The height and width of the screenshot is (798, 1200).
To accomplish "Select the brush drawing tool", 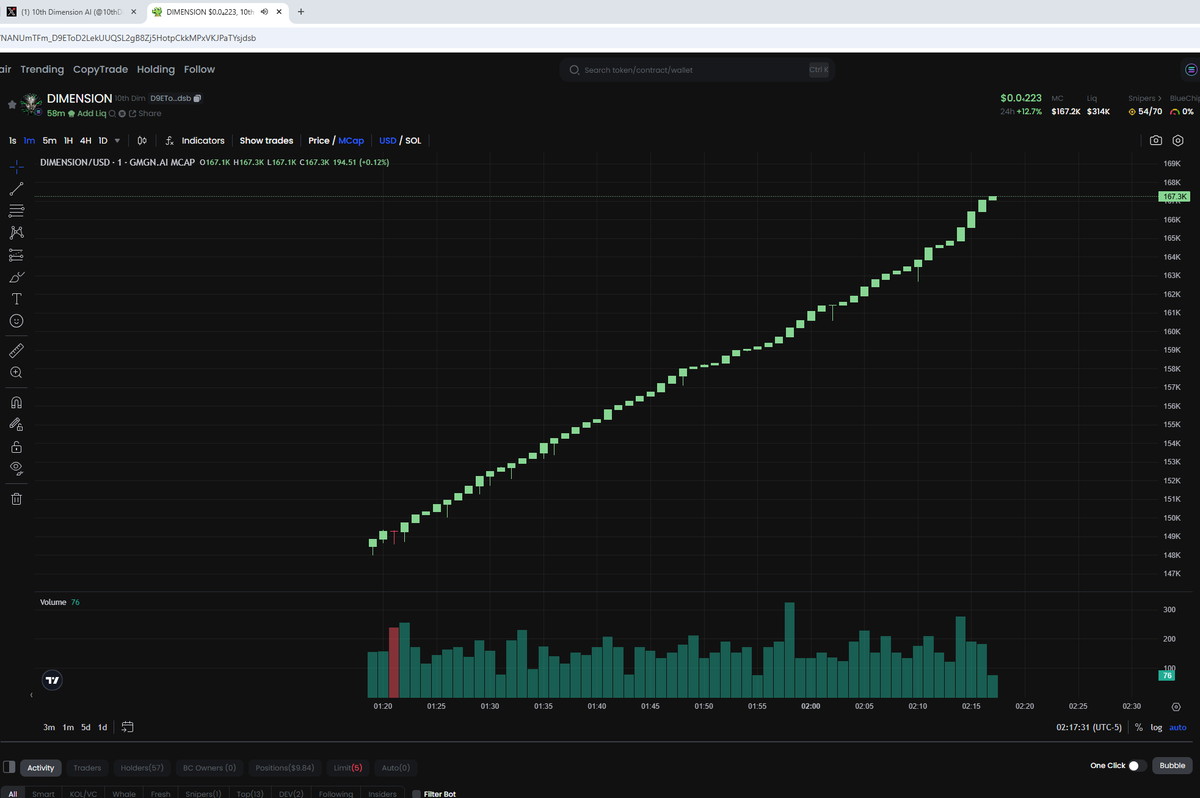I will pyautogui.click(x=17, y=277).
